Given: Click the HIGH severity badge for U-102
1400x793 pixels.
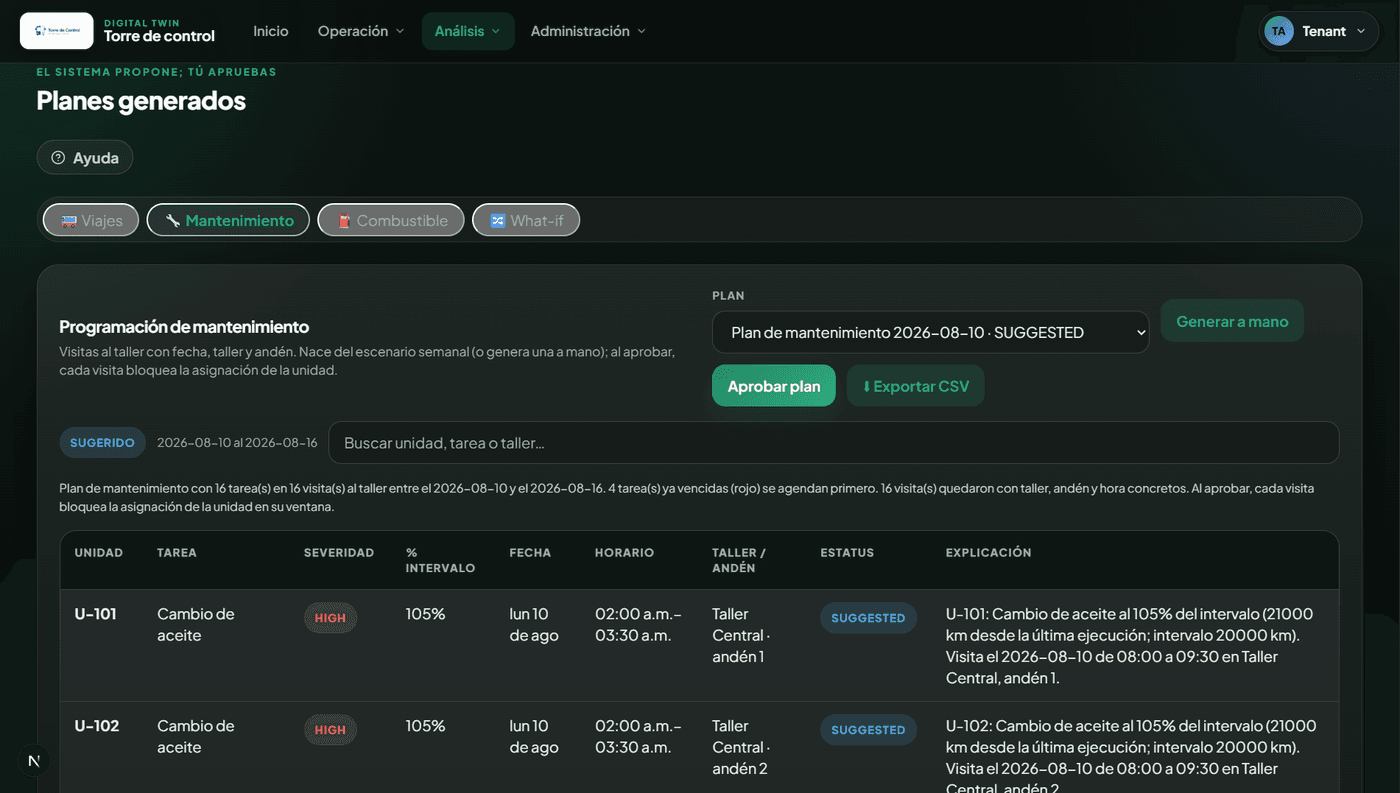Looking at the screenshot, I should pyautogui.click(x=330, y=730).
